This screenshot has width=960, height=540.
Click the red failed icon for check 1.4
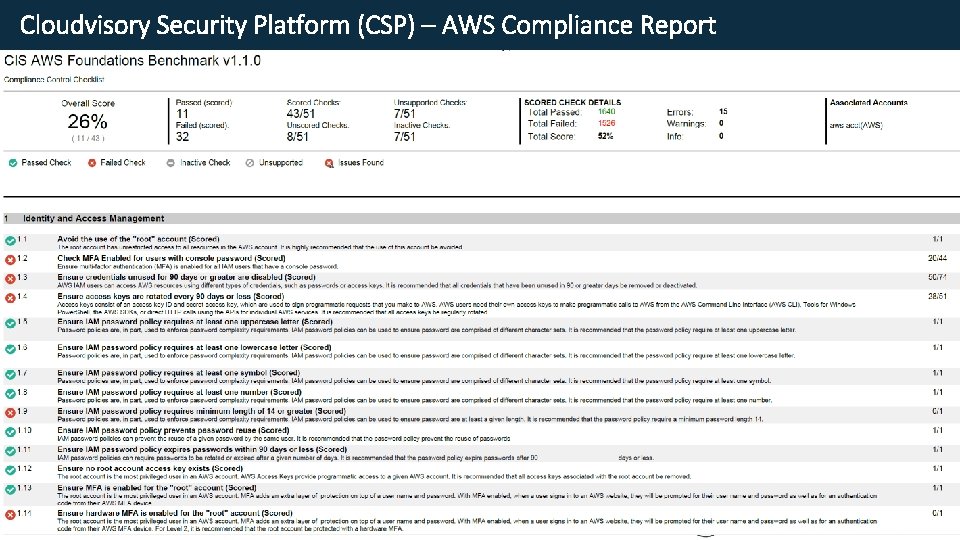click(9, 298)
